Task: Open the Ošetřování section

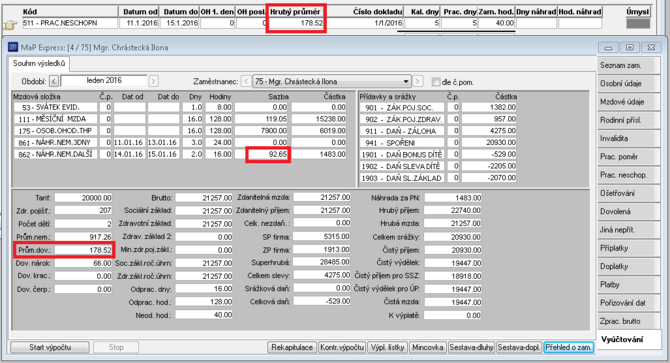Action: 628,193
